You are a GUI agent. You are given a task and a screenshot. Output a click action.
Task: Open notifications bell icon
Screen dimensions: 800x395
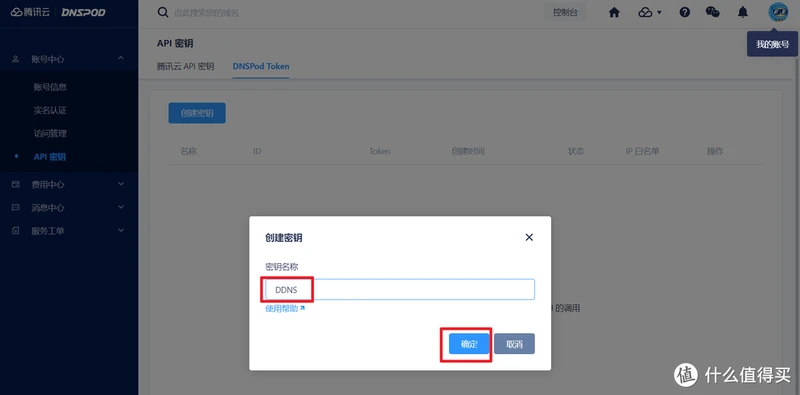click(x=743, y=13)
